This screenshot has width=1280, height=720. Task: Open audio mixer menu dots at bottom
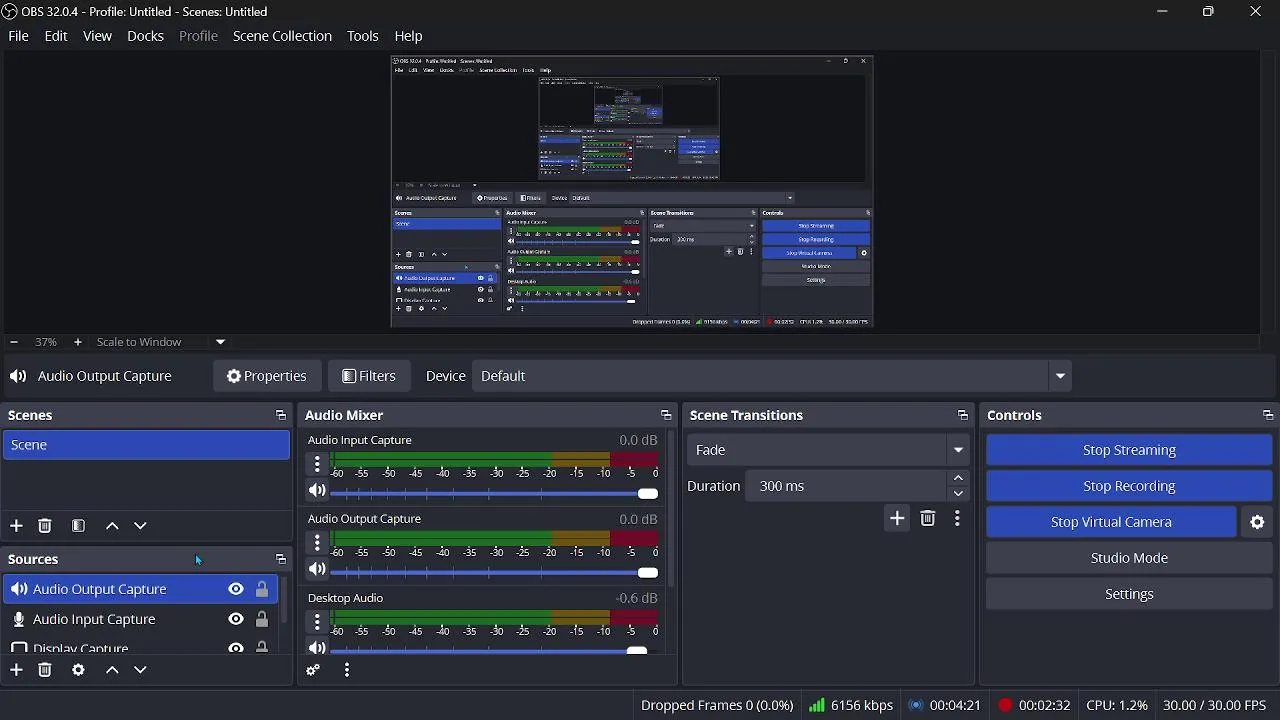pyautogui.click(x=347, y=671)
